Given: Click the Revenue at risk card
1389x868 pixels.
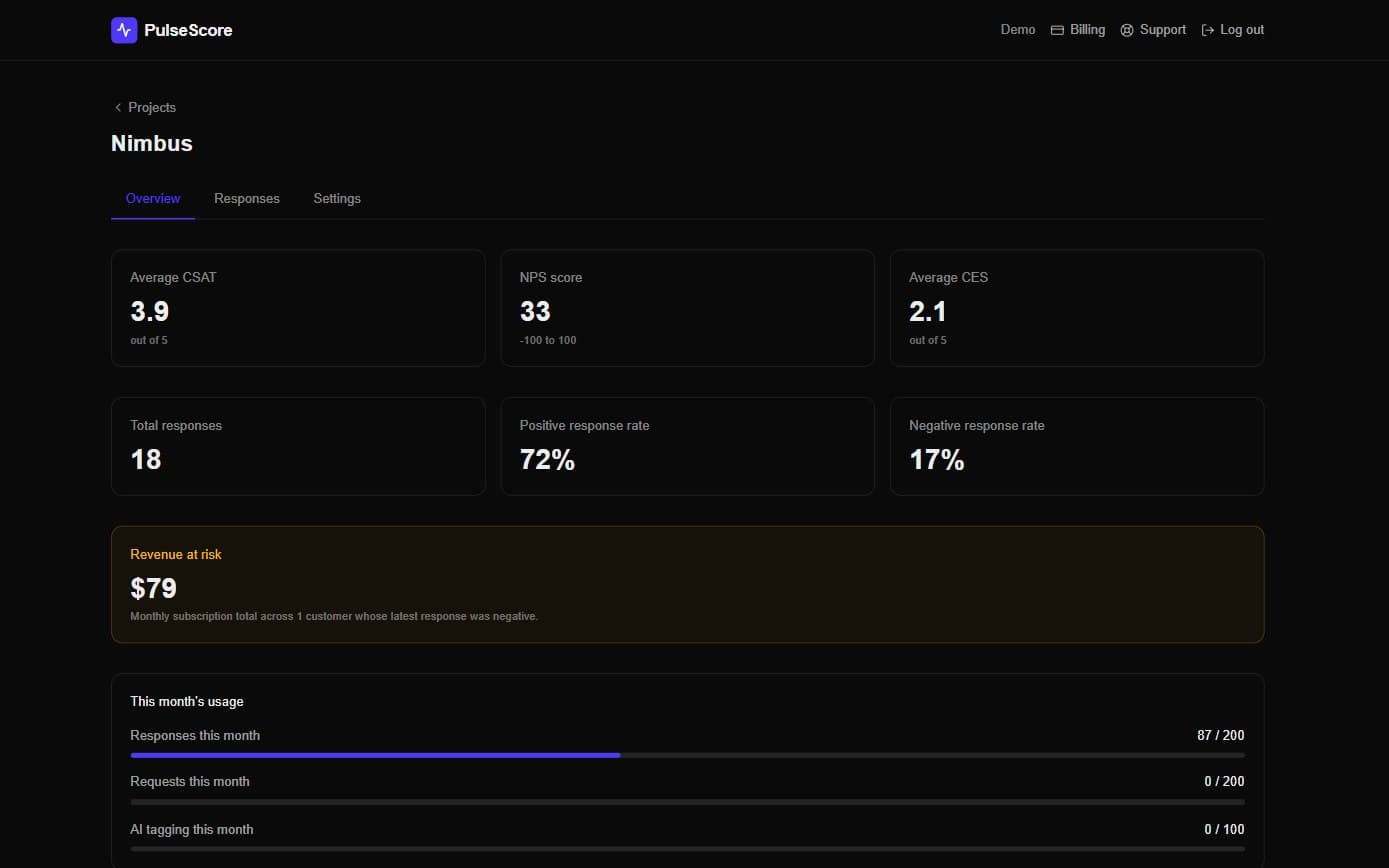Looking at the screenshot, I should (x=687, y=584).
